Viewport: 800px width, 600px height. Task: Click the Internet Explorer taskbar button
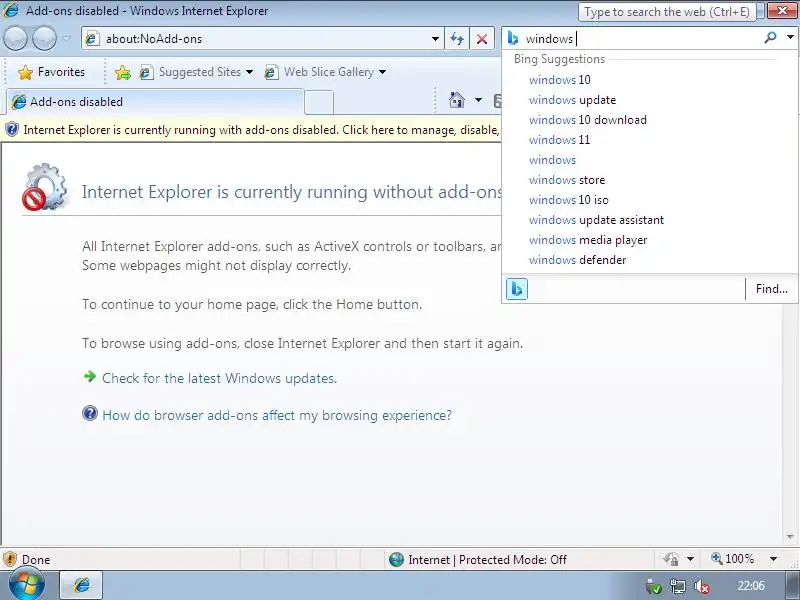[x=82, y=585]
